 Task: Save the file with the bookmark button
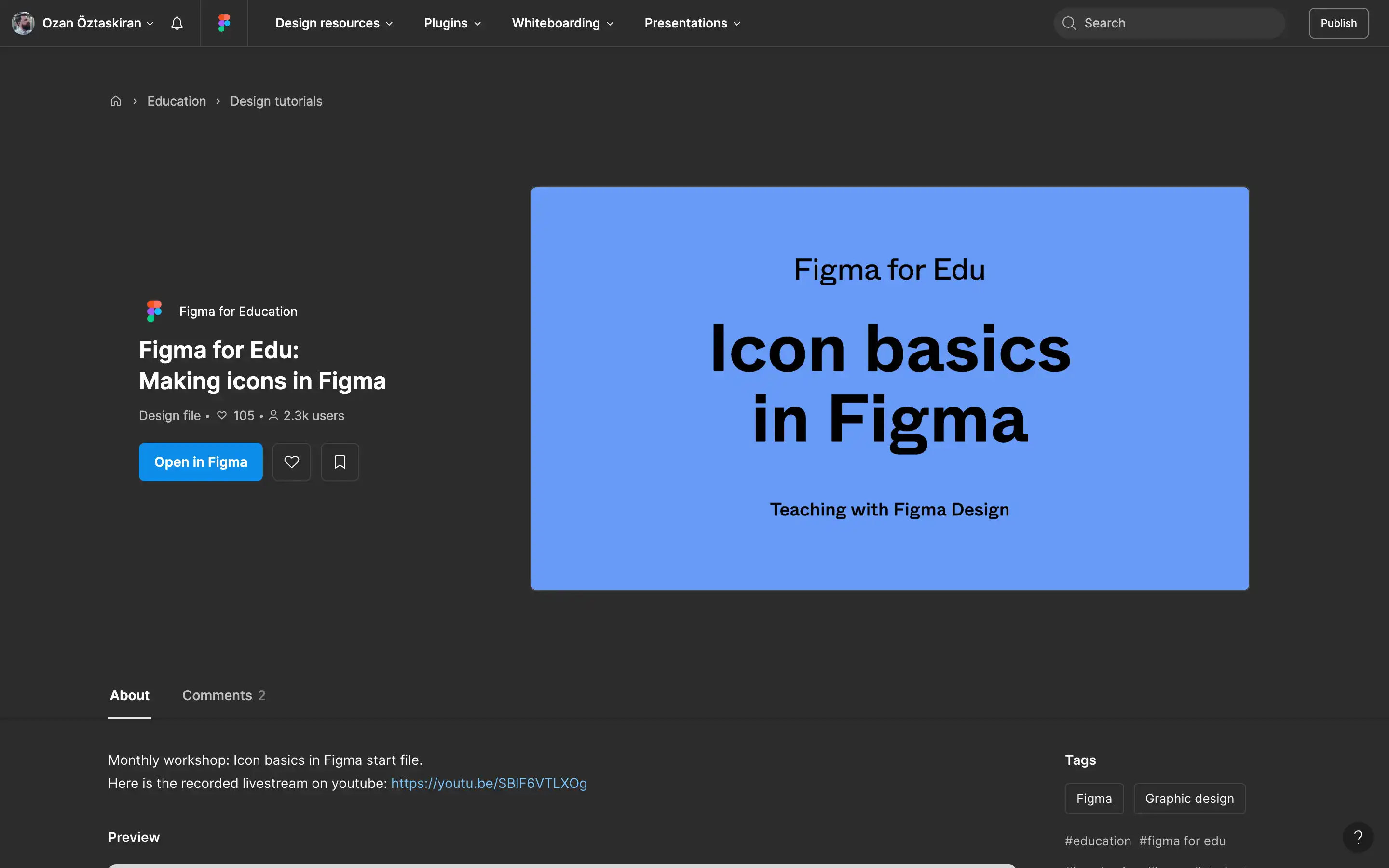340,461
